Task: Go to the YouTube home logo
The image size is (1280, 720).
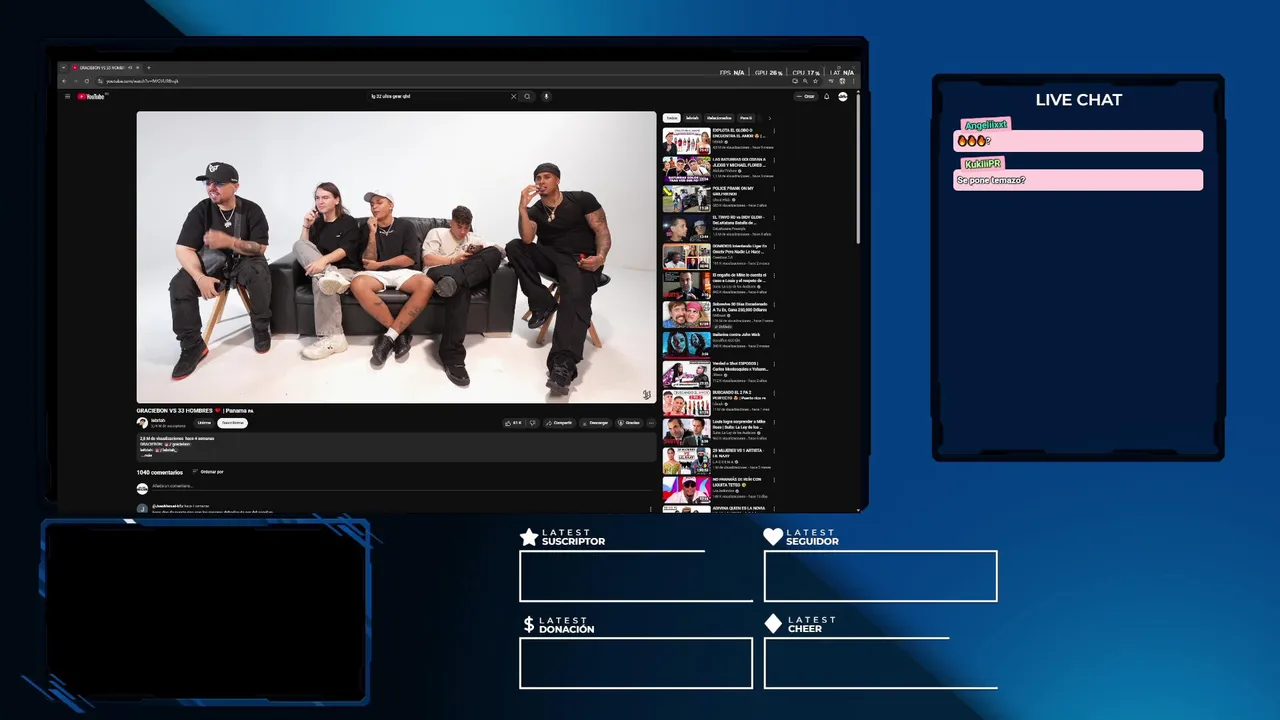Action: [x=91, y=97]
